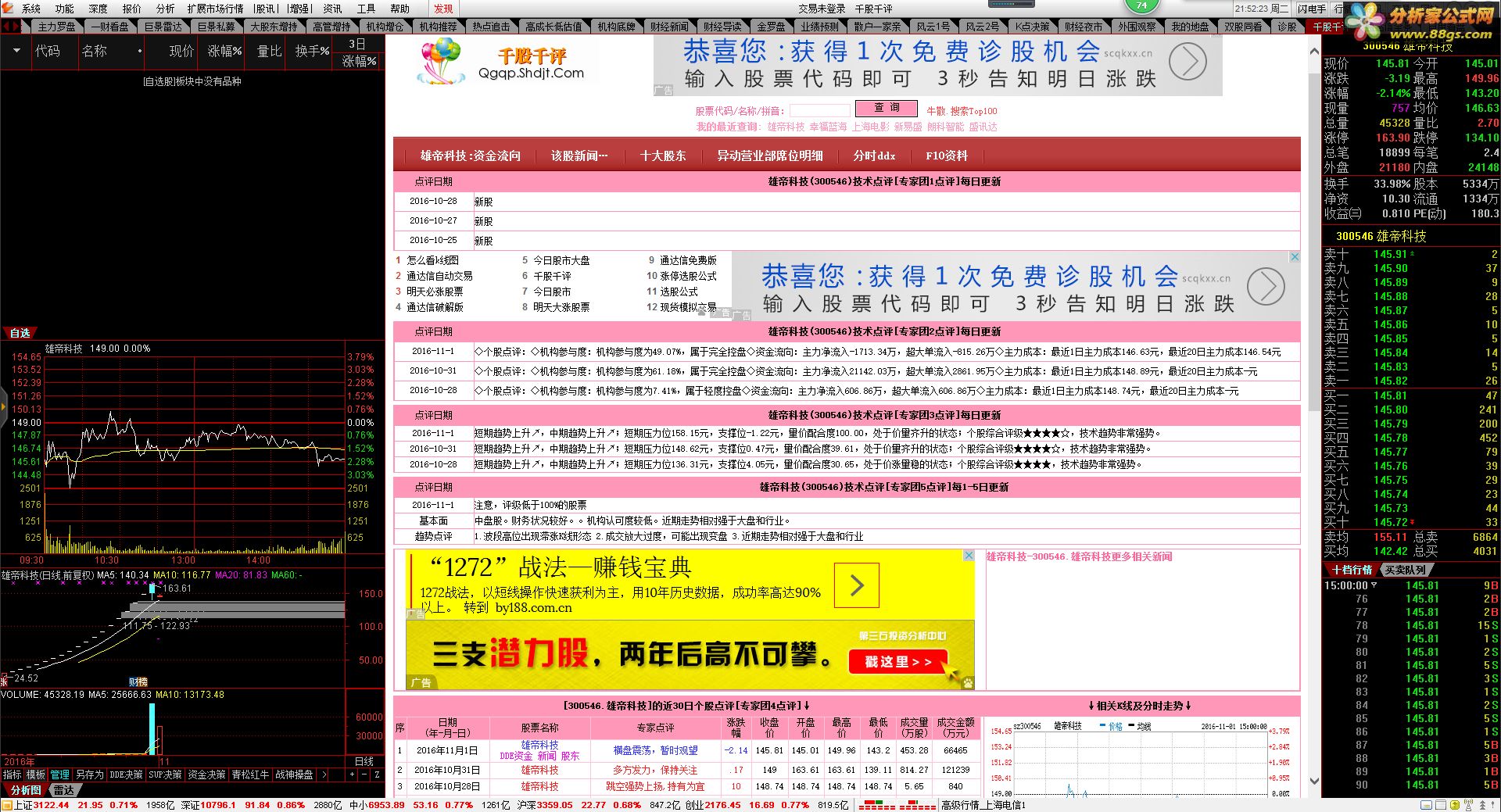
Task: Open F10资料 nav item
Action: [x=947, y=156]
